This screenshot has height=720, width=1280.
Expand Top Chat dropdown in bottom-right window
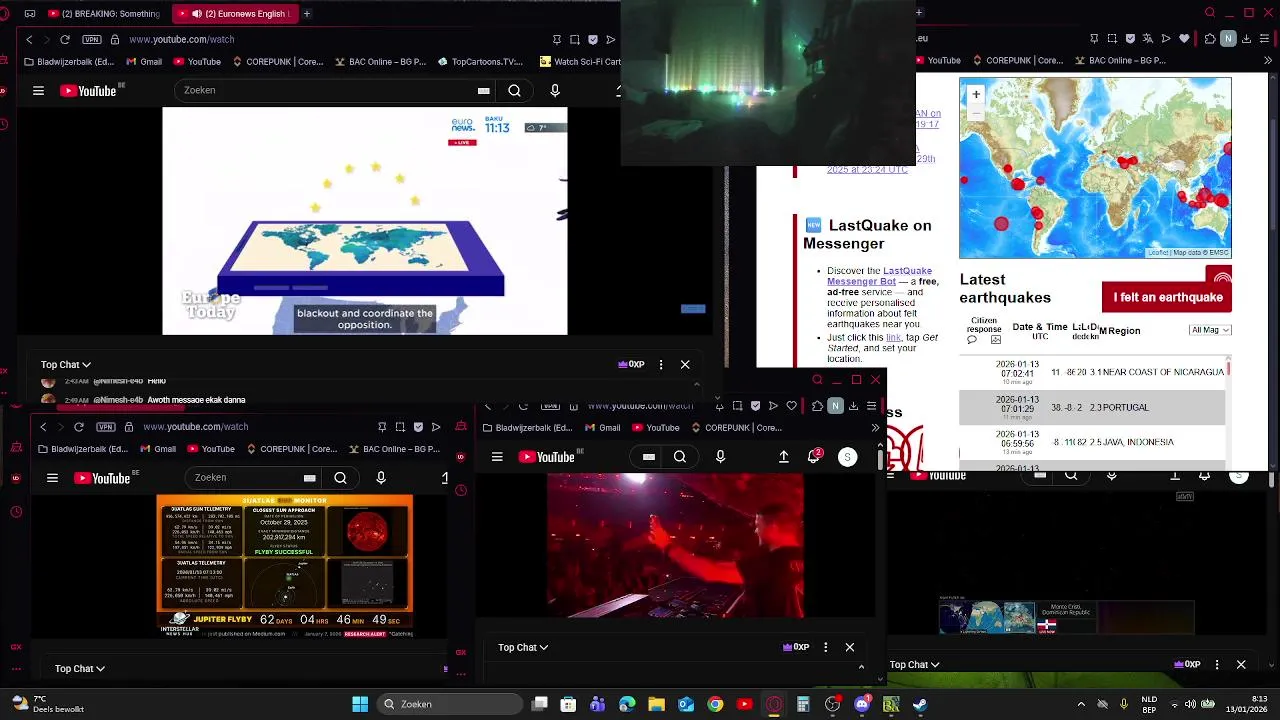914,665
